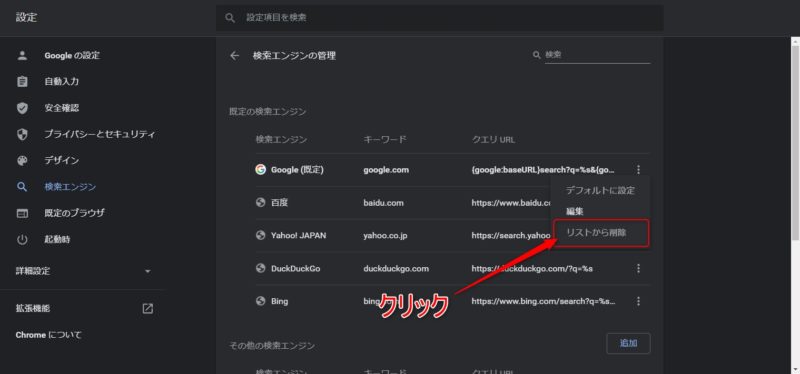Click the その他の検索エンジン section heading
The width and height of the screenshot is (800, 374).
272,346
